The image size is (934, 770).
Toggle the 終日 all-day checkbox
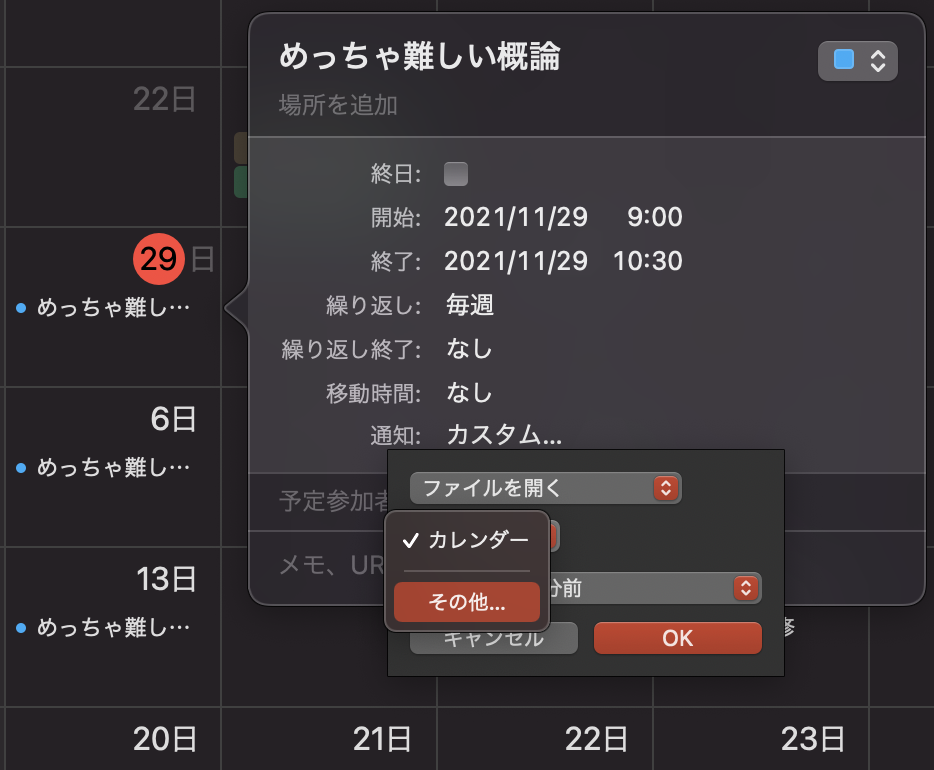[456, 174]
